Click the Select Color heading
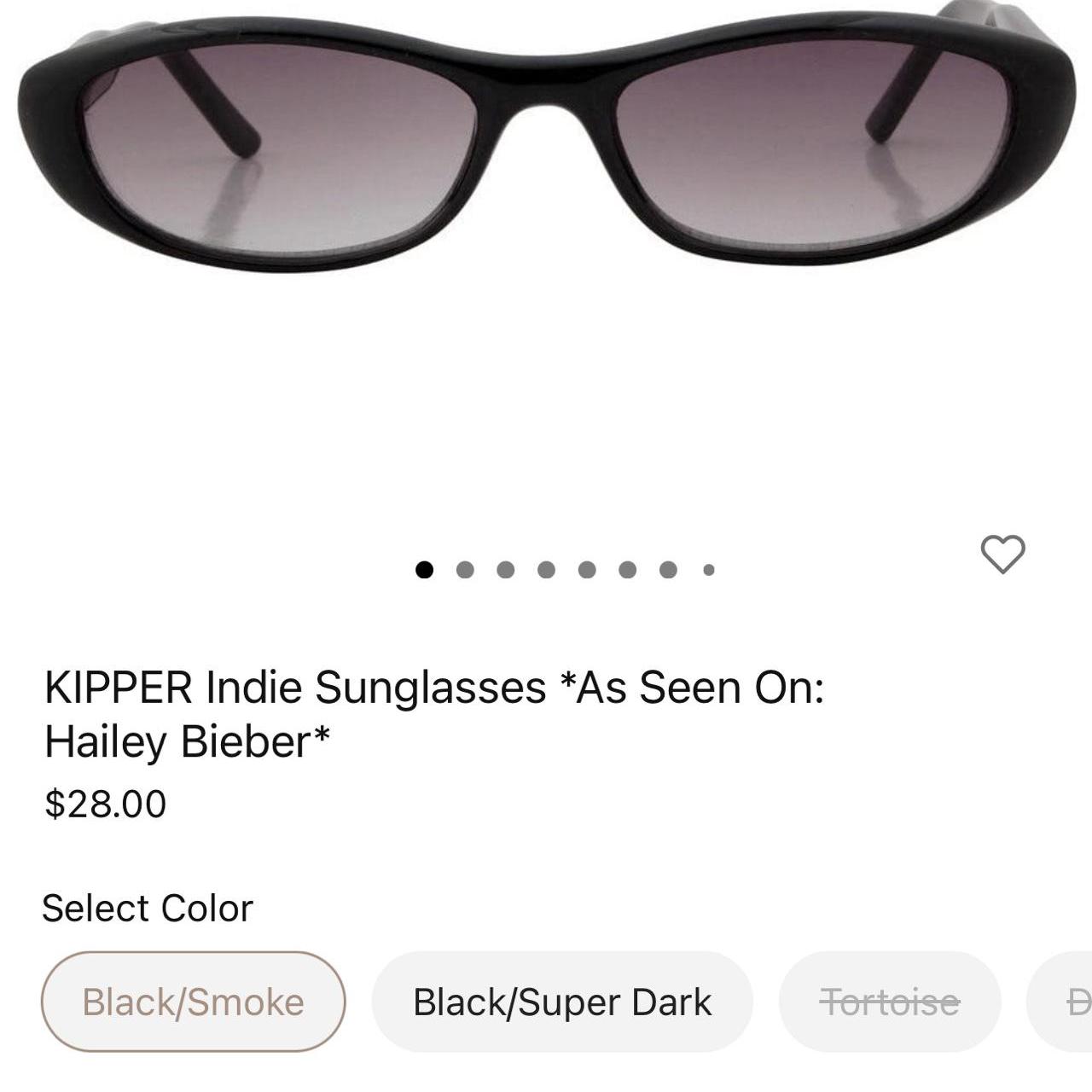The width and height of the screenshot is (1092, 1092). coord(148,907)
